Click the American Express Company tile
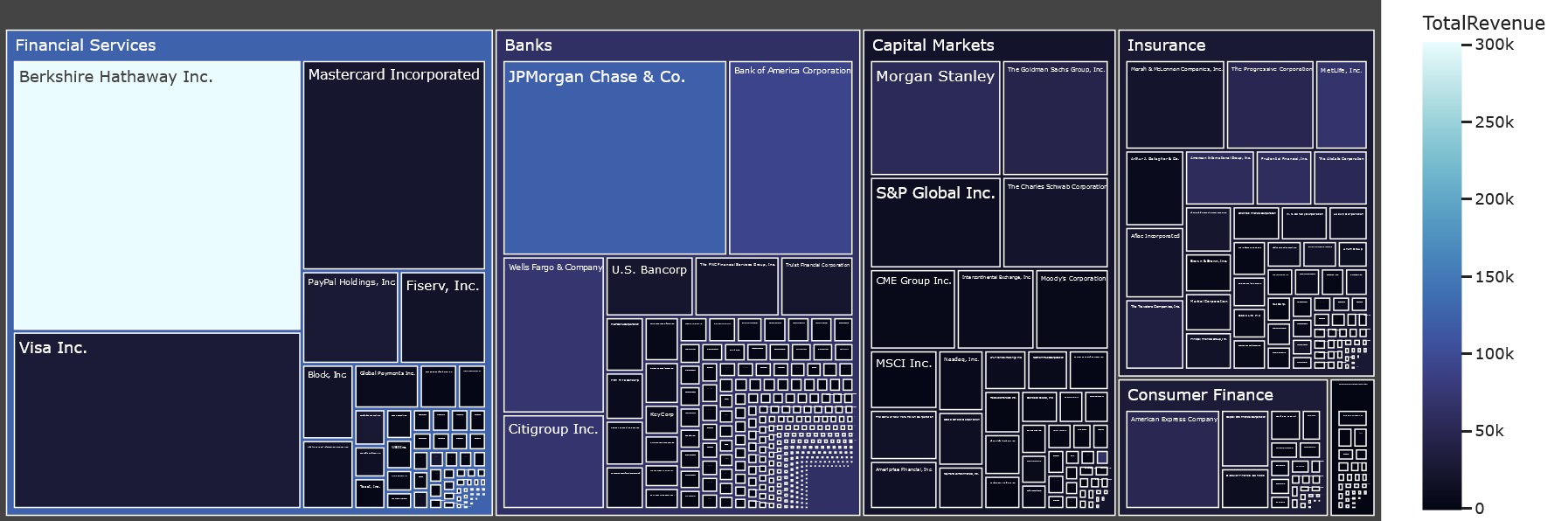1568x521 pixels. 1172,460
